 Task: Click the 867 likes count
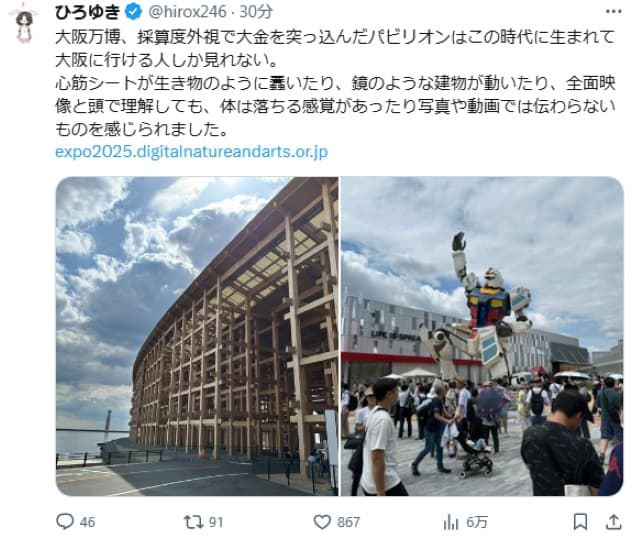click(348, 522)
